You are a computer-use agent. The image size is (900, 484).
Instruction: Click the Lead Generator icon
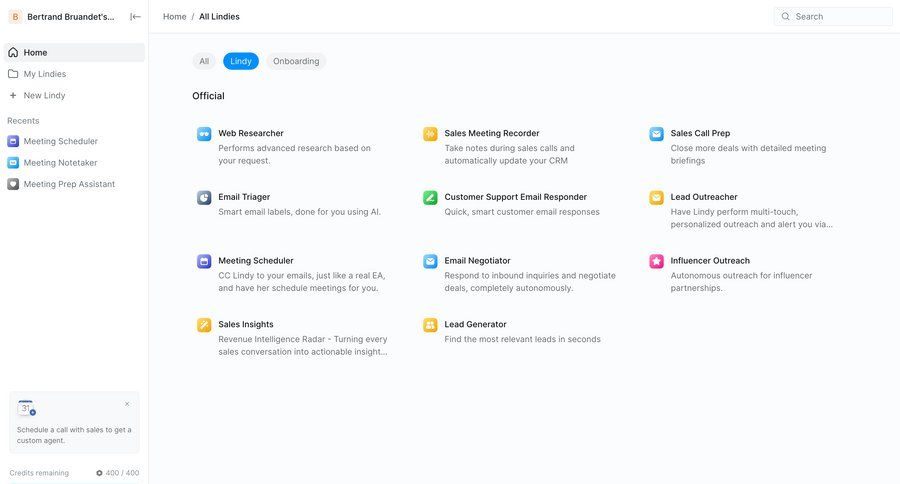[430, 325]
